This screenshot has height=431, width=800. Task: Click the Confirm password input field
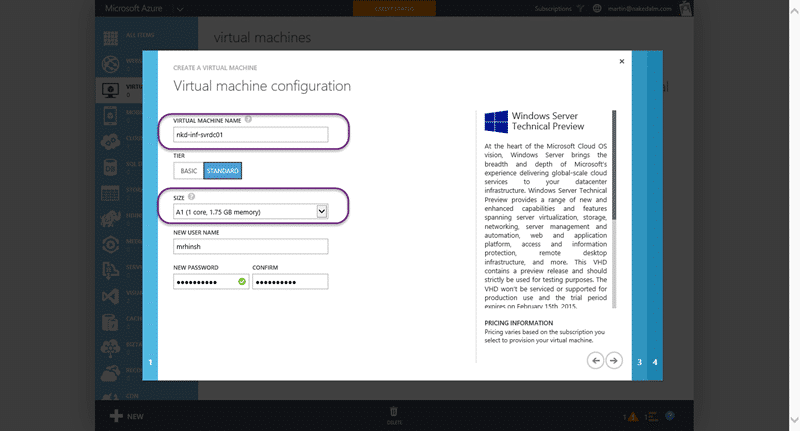point(290,282)
